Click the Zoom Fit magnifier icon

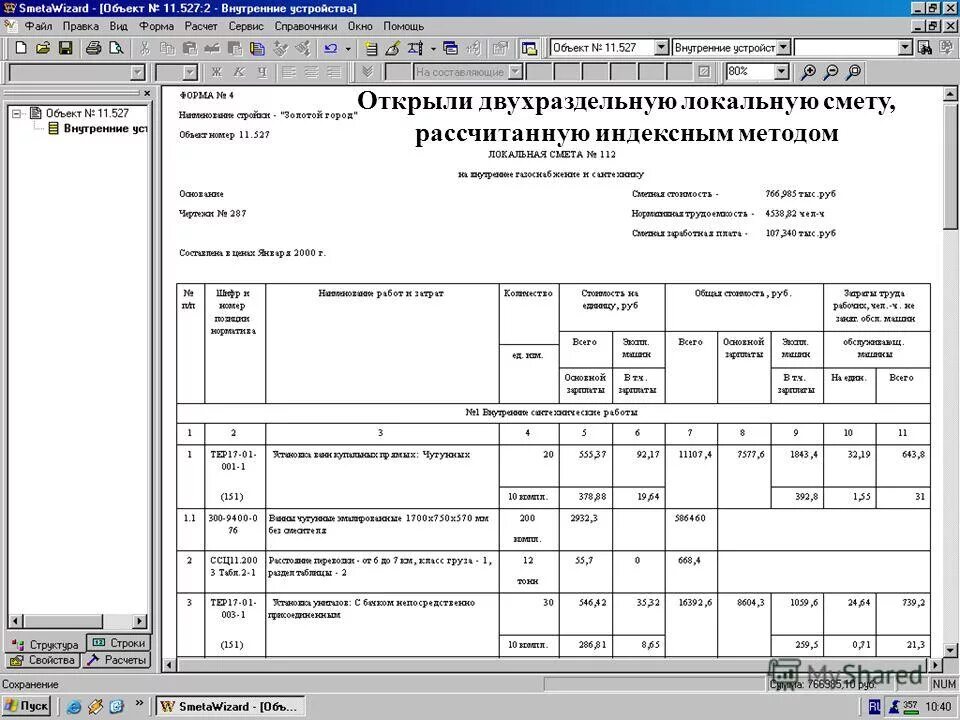click(x=853, y=72)
